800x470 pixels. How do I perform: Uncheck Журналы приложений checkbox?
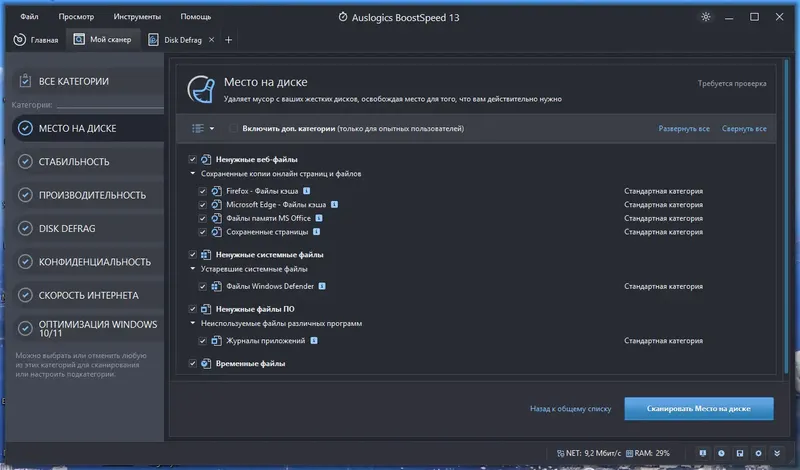pyautogui.click(x=203, y=341)
